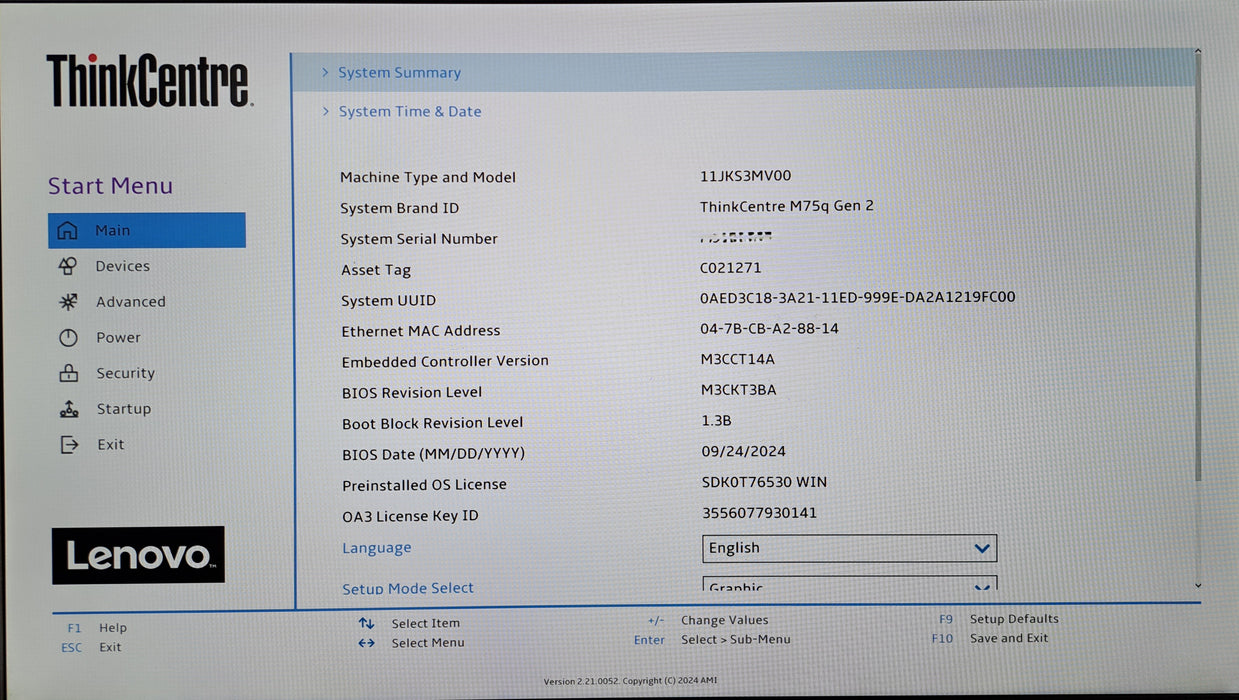Select the Power button icon
The image size is (1239, 700).
pos(68,338)
